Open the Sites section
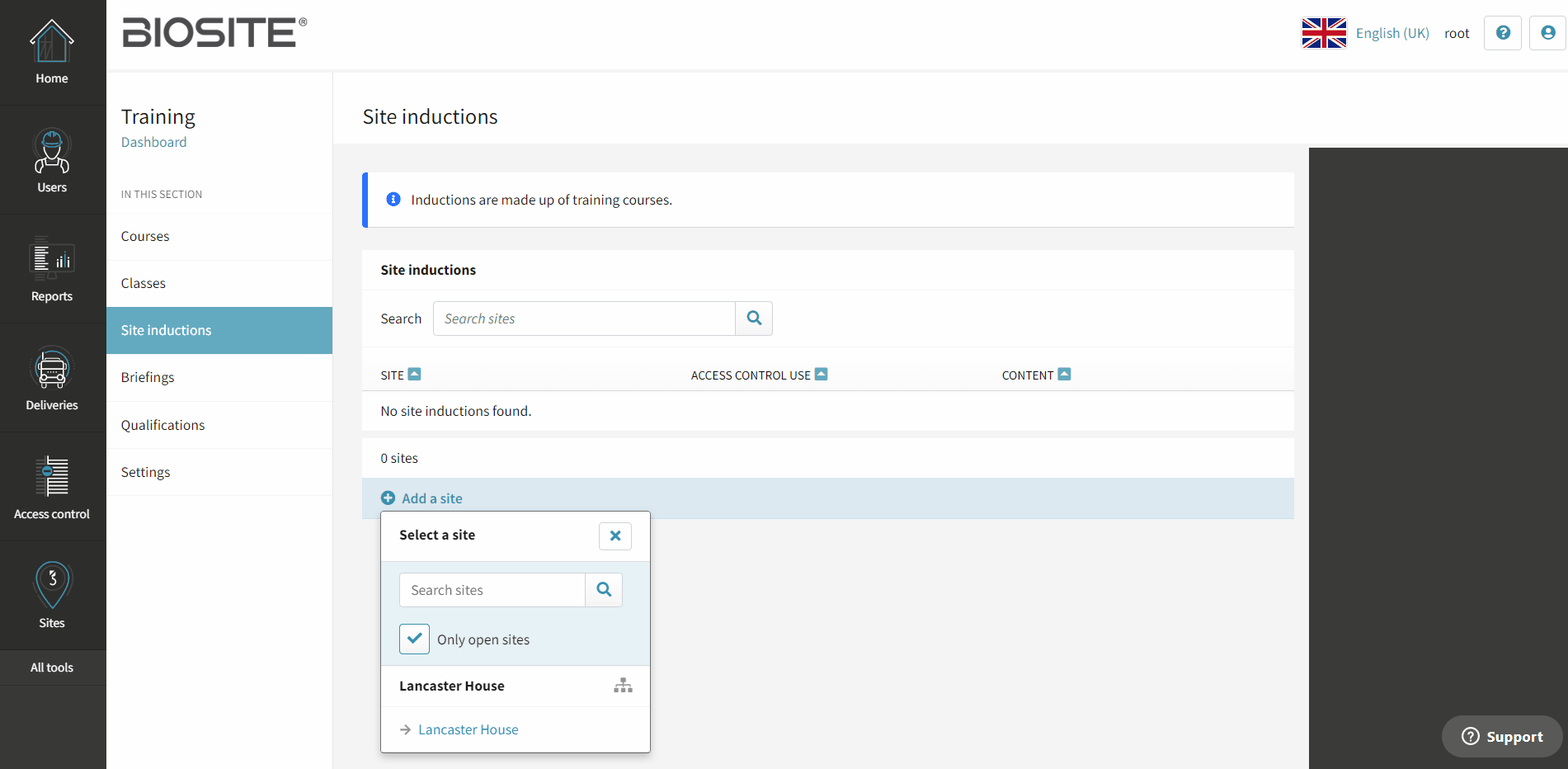 click(52, 597)
